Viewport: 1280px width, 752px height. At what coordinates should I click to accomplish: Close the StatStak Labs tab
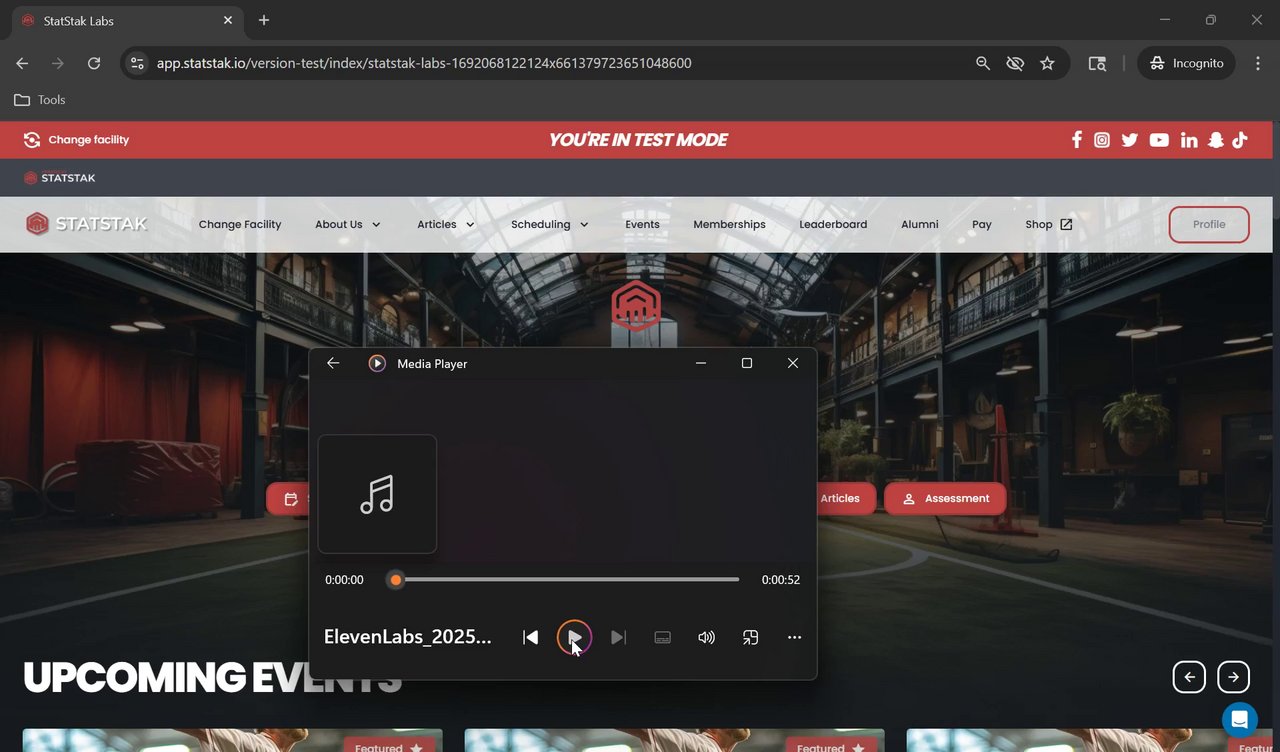click(228, 20)
